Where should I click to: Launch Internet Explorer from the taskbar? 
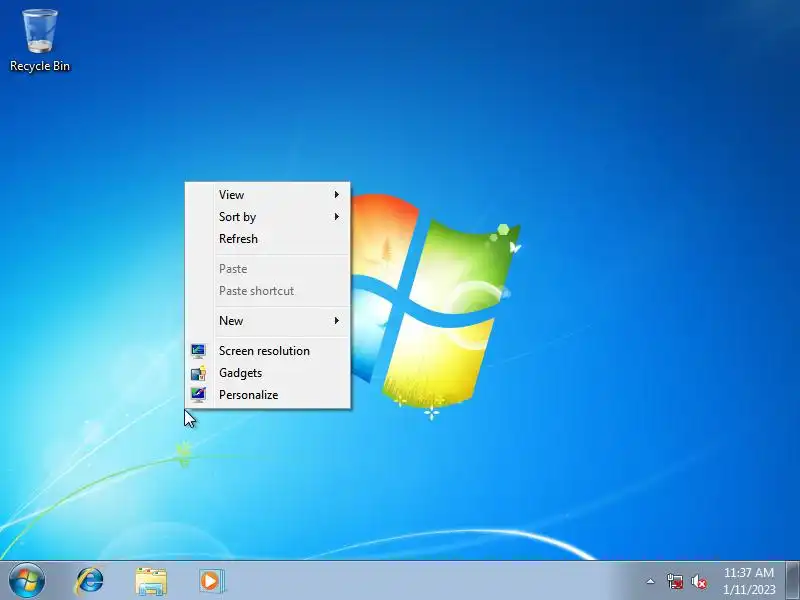89,581
